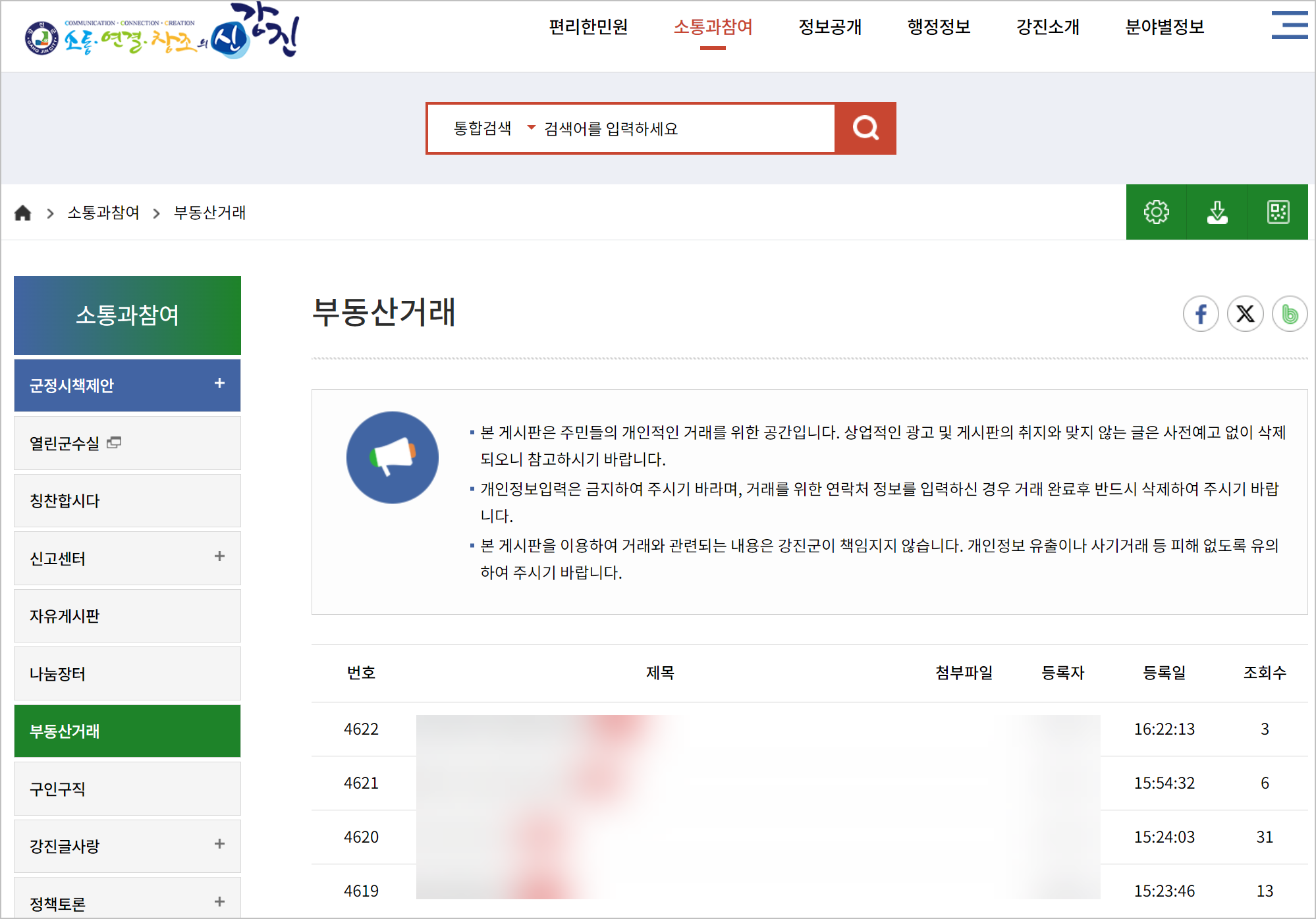Click the 소통과참여 breadcrumb link
Image resolution: width=1316 pixels, height=919 pixels.
103,213
